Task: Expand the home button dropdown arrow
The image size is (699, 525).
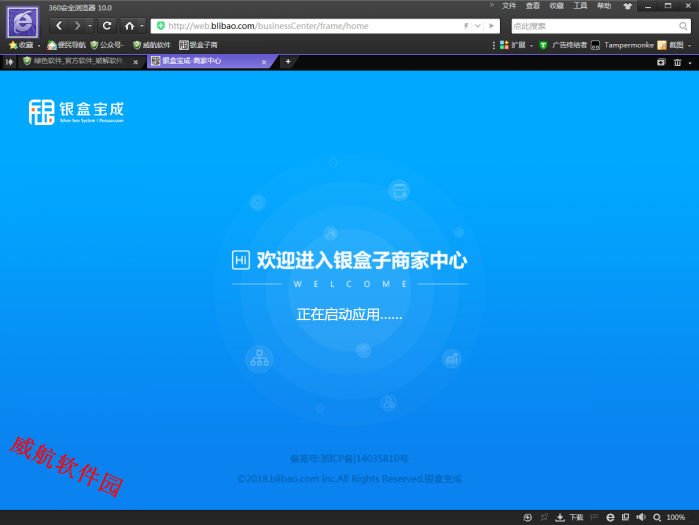Action: 142,26
